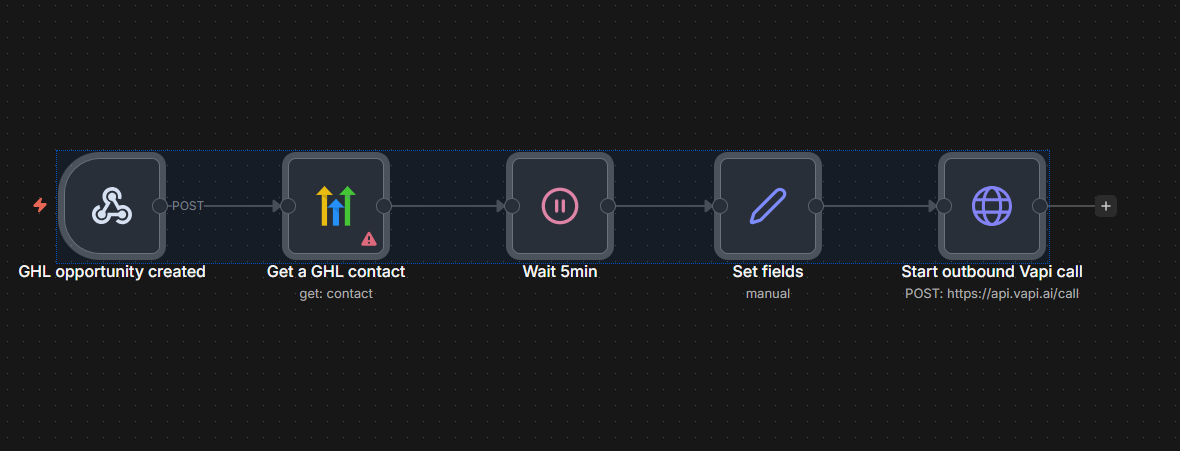This screenshot has width=1180, height=451.
Task: Click the "POST: https://api.vapi.ai/call" subtitle
Action: pos(991,293)
